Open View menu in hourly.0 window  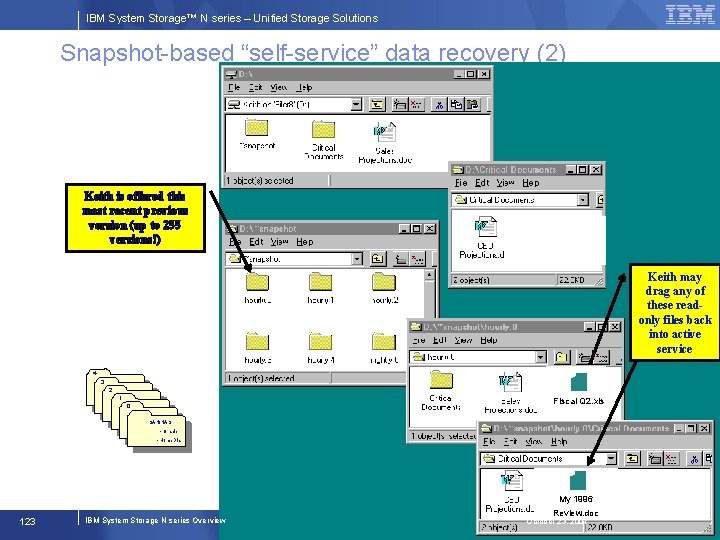coord(463,340)
